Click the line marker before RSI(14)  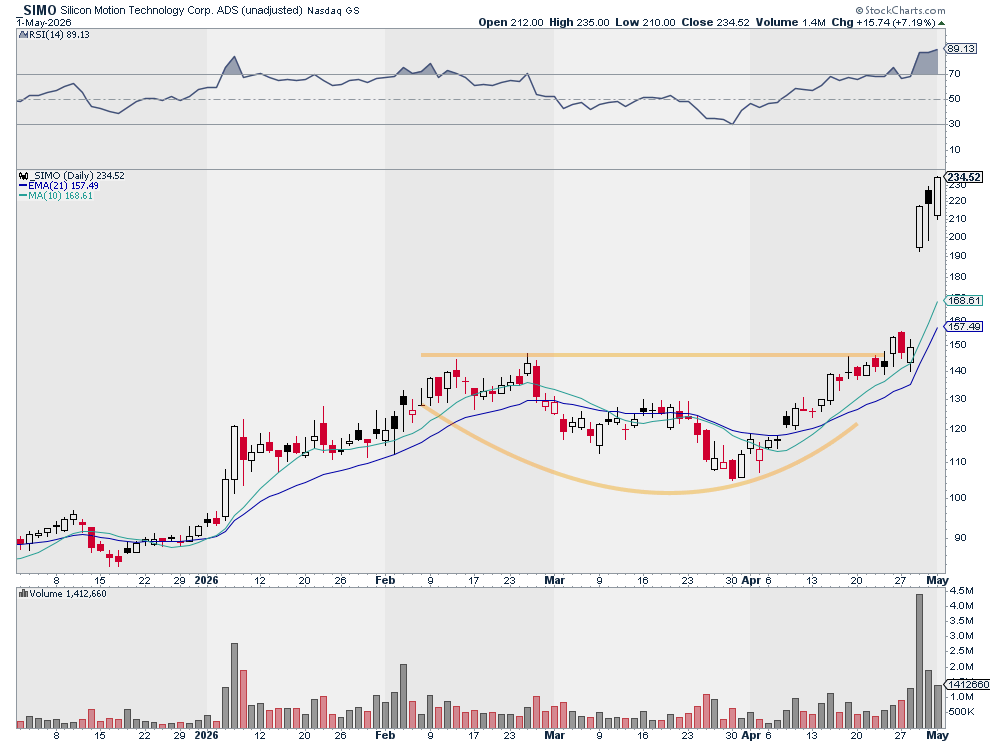(23, 35)
